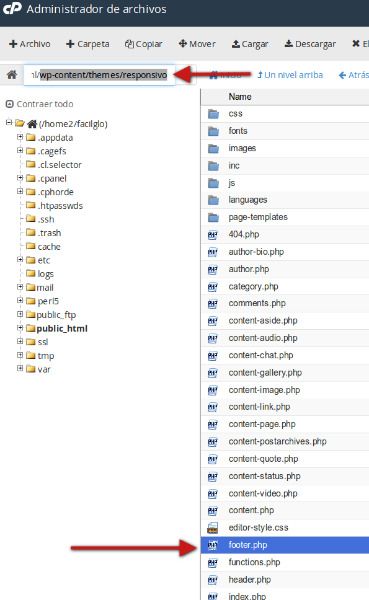The width and height of the screenshot is (369, 600).
Task: Select the editor-style.css file icon
Action: [x=212, y=528]
